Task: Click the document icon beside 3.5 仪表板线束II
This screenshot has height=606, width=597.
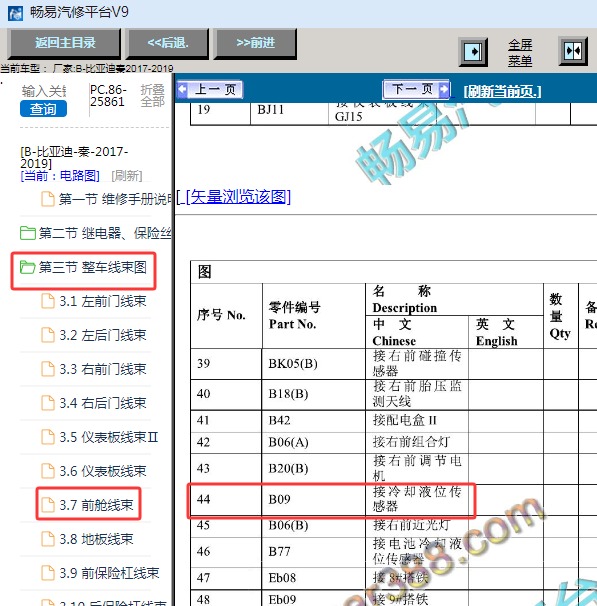Action: 48,437
